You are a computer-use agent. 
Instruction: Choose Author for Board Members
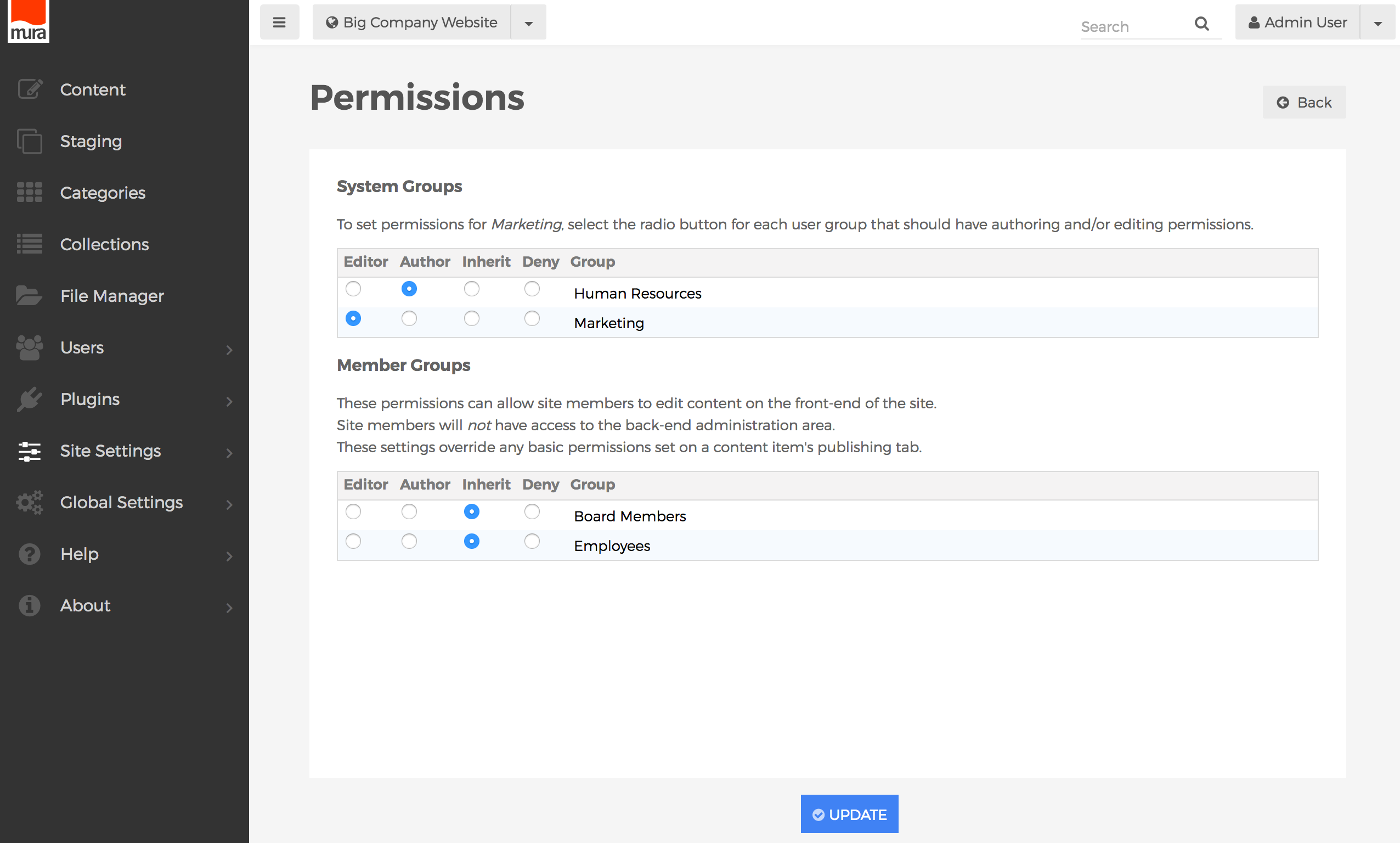409,512
